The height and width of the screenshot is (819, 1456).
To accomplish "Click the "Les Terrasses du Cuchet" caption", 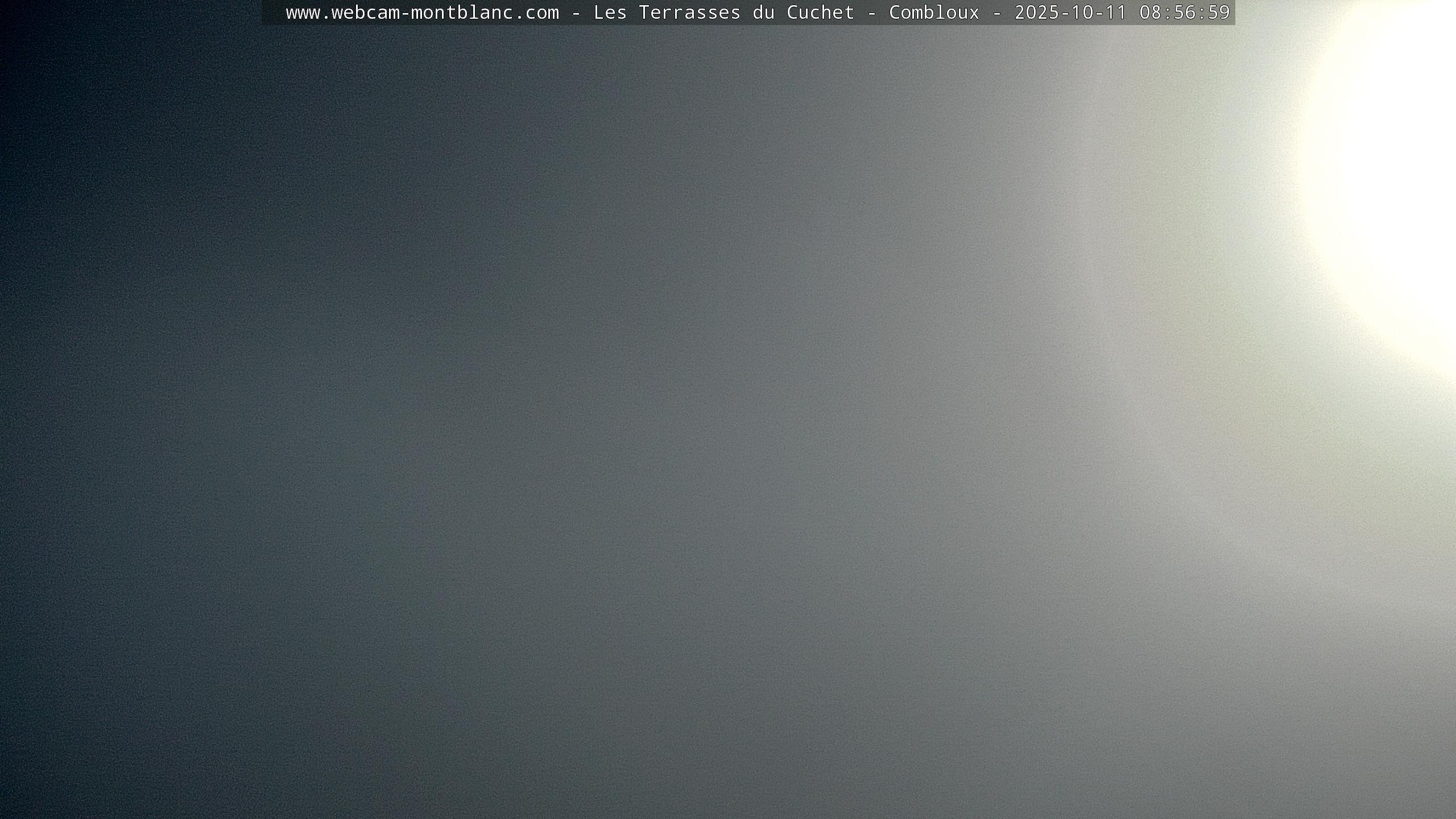I will point(723,13).
